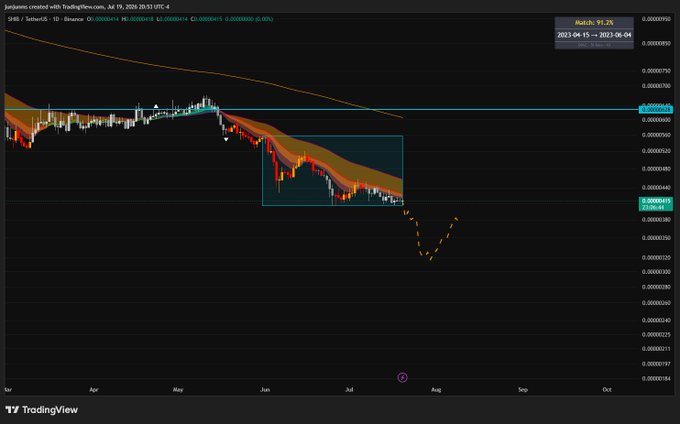Click the 0.00000850 price axis label
680x424 pixels.
[656, 43]
